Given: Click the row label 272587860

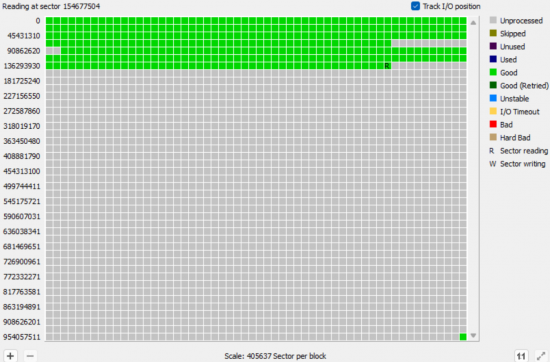Looking at the screenshot, I should point(22,111).
